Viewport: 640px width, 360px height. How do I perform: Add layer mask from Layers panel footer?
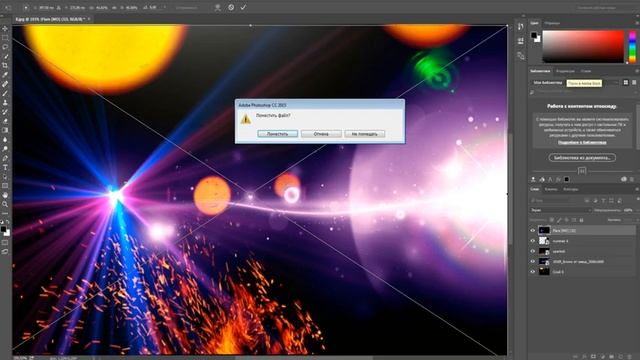coord(593,356)
